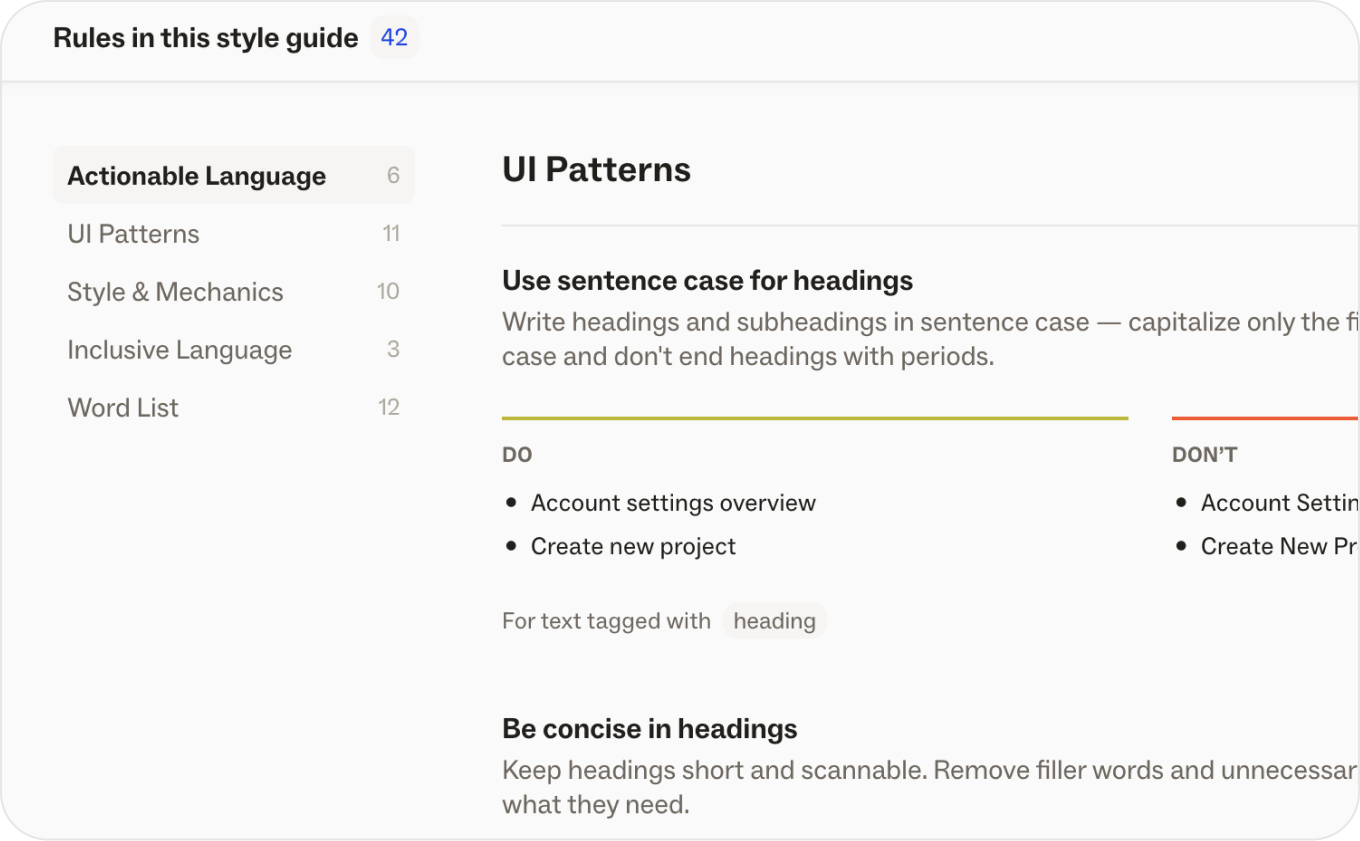Select the Inclusive Language category

(233, 350)
